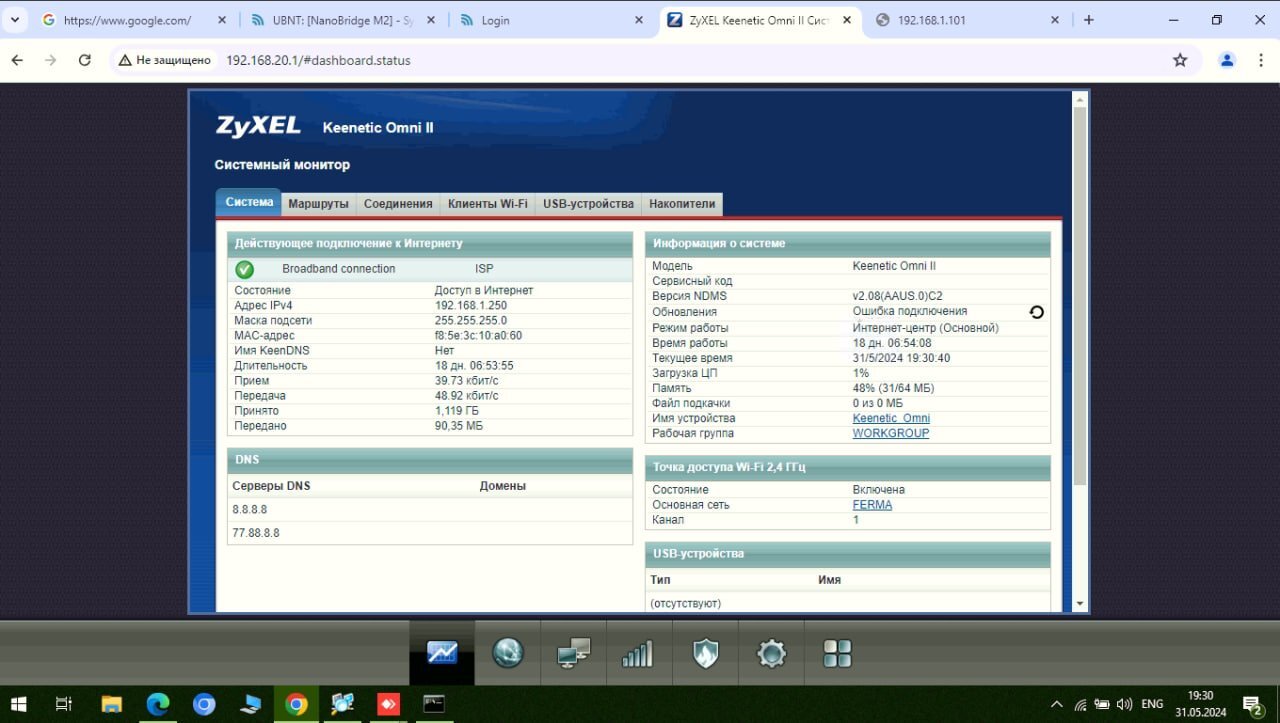Bookmark this page with star icon

click(x=1180, y=60)
